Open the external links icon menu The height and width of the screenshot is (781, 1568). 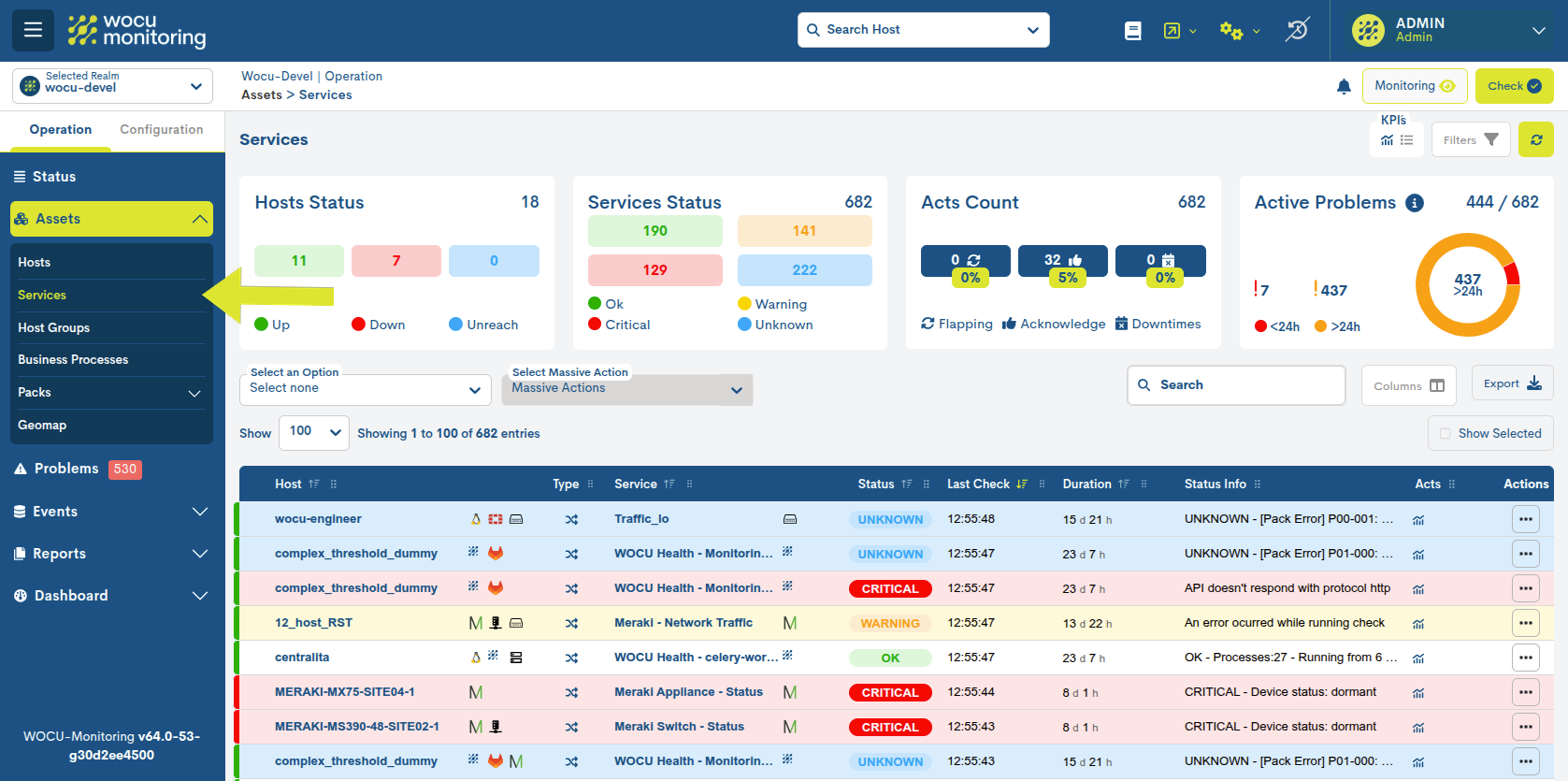point(1178,31)
